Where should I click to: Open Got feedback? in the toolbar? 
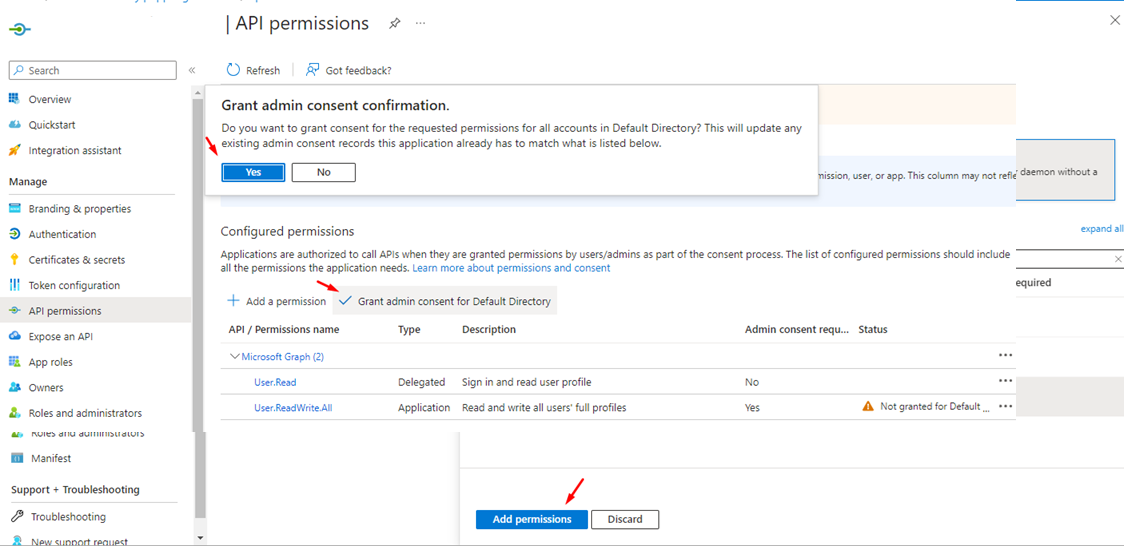pos(348,70)
